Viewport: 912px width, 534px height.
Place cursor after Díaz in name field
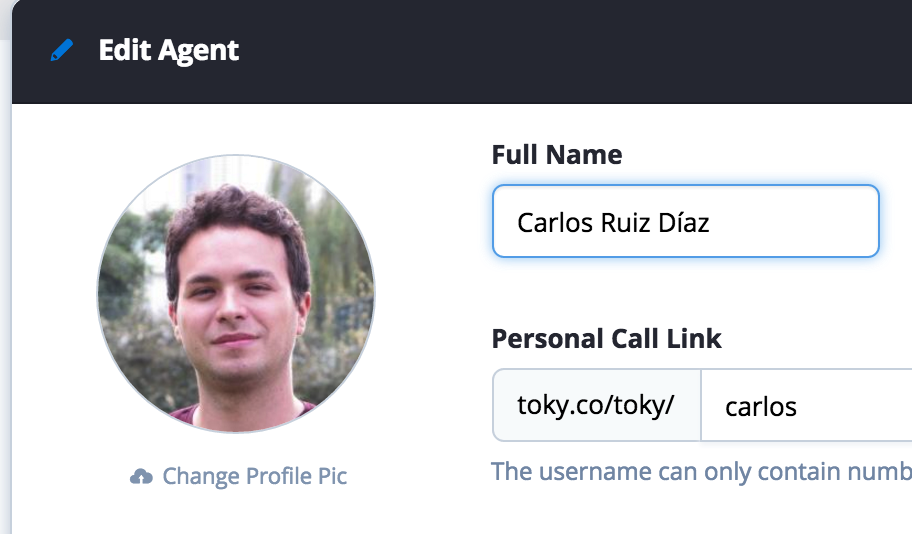click(711, 222)
